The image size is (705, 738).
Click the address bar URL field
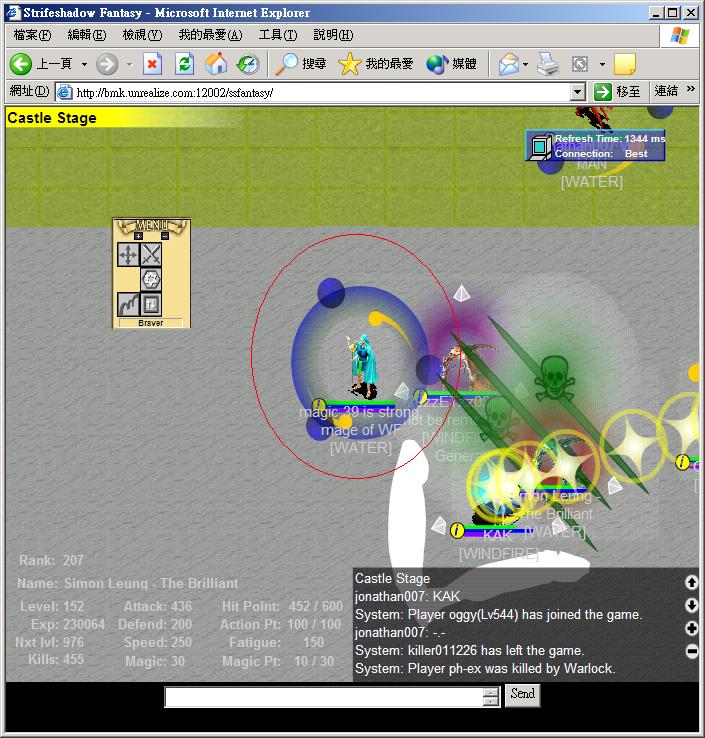(313, 92)
